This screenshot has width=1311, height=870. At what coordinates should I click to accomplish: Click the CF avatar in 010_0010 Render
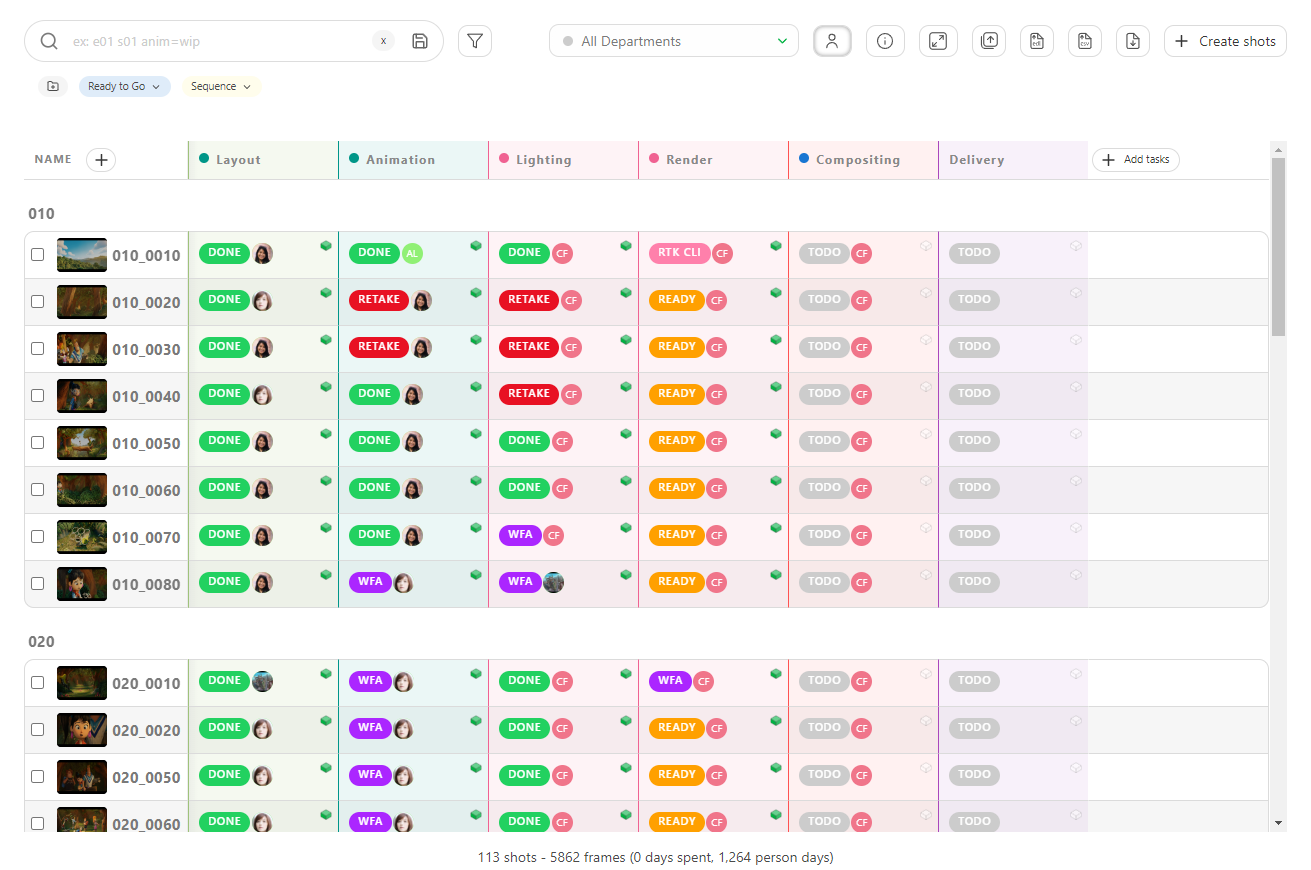click(722, 253)
